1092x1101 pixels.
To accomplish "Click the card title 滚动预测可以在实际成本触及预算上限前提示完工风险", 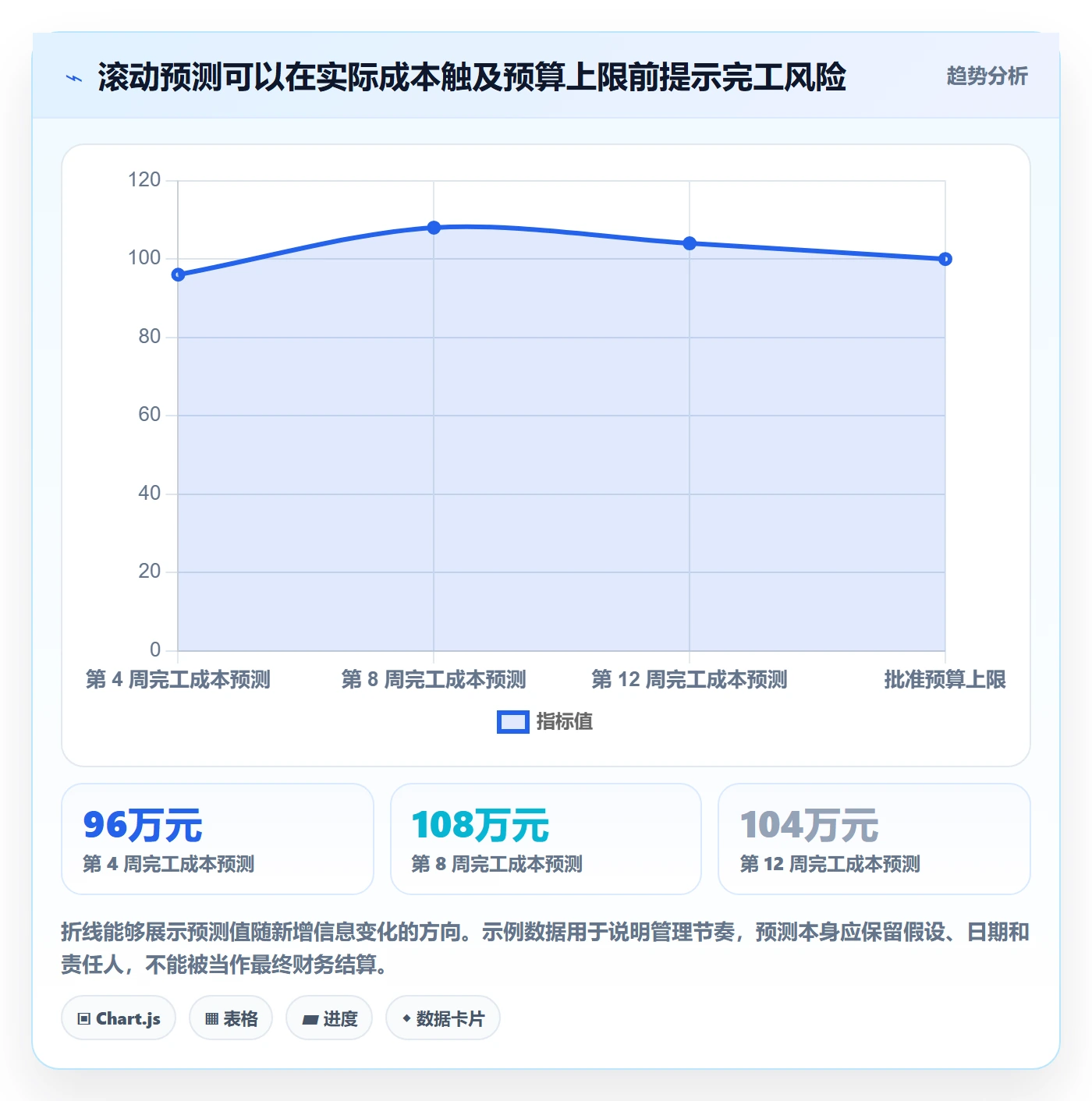I will click(x=472, y=77).
